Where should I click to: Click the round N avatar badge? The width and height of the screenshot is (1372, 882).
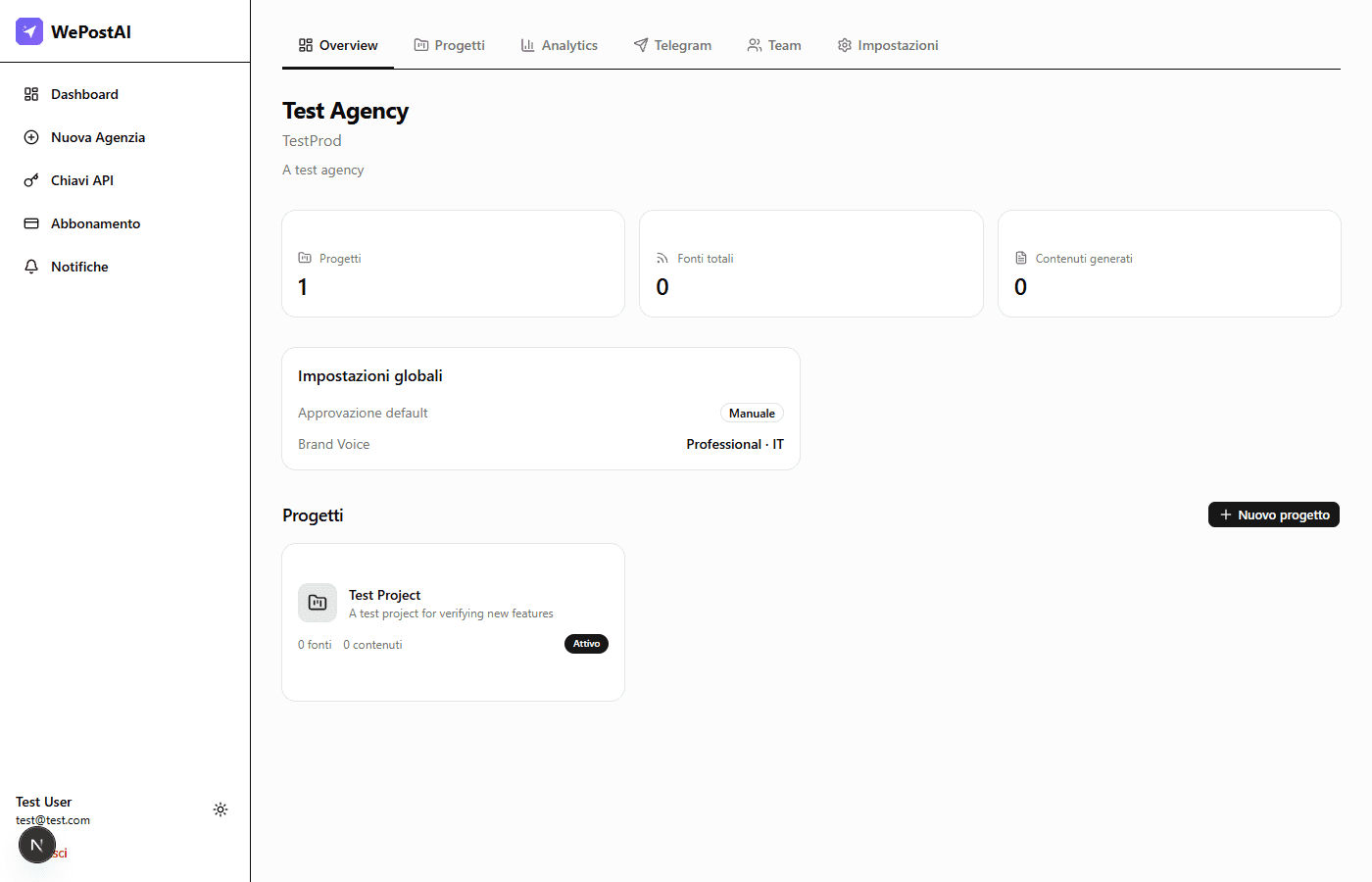(x=37, y=845)
